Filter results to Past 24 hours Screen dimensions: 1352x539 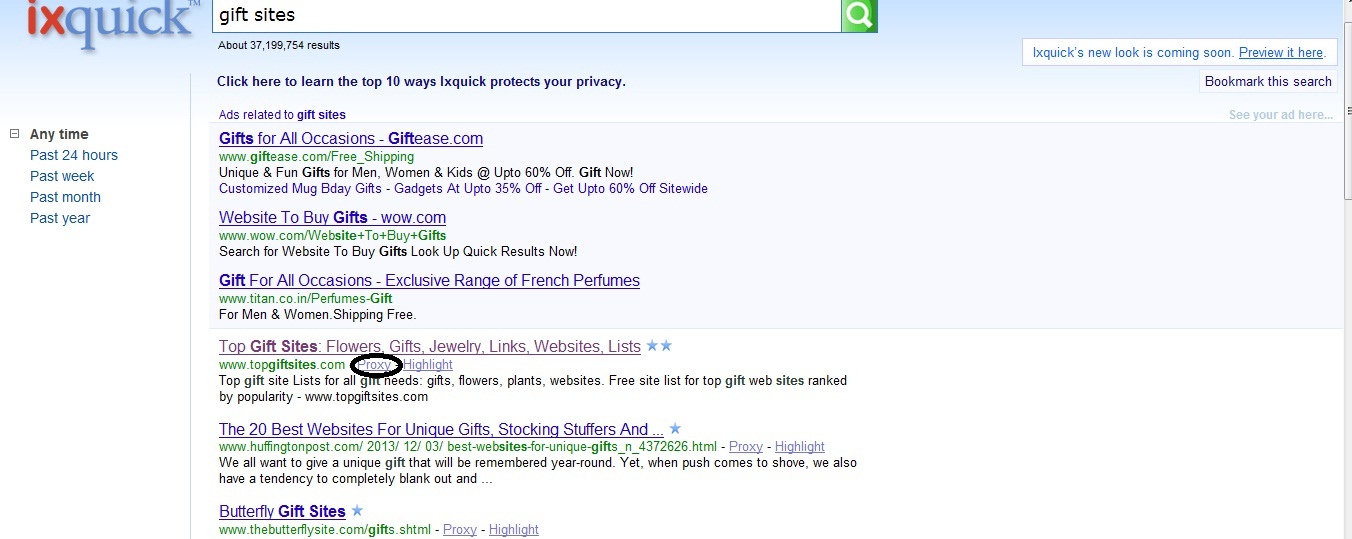74,155
